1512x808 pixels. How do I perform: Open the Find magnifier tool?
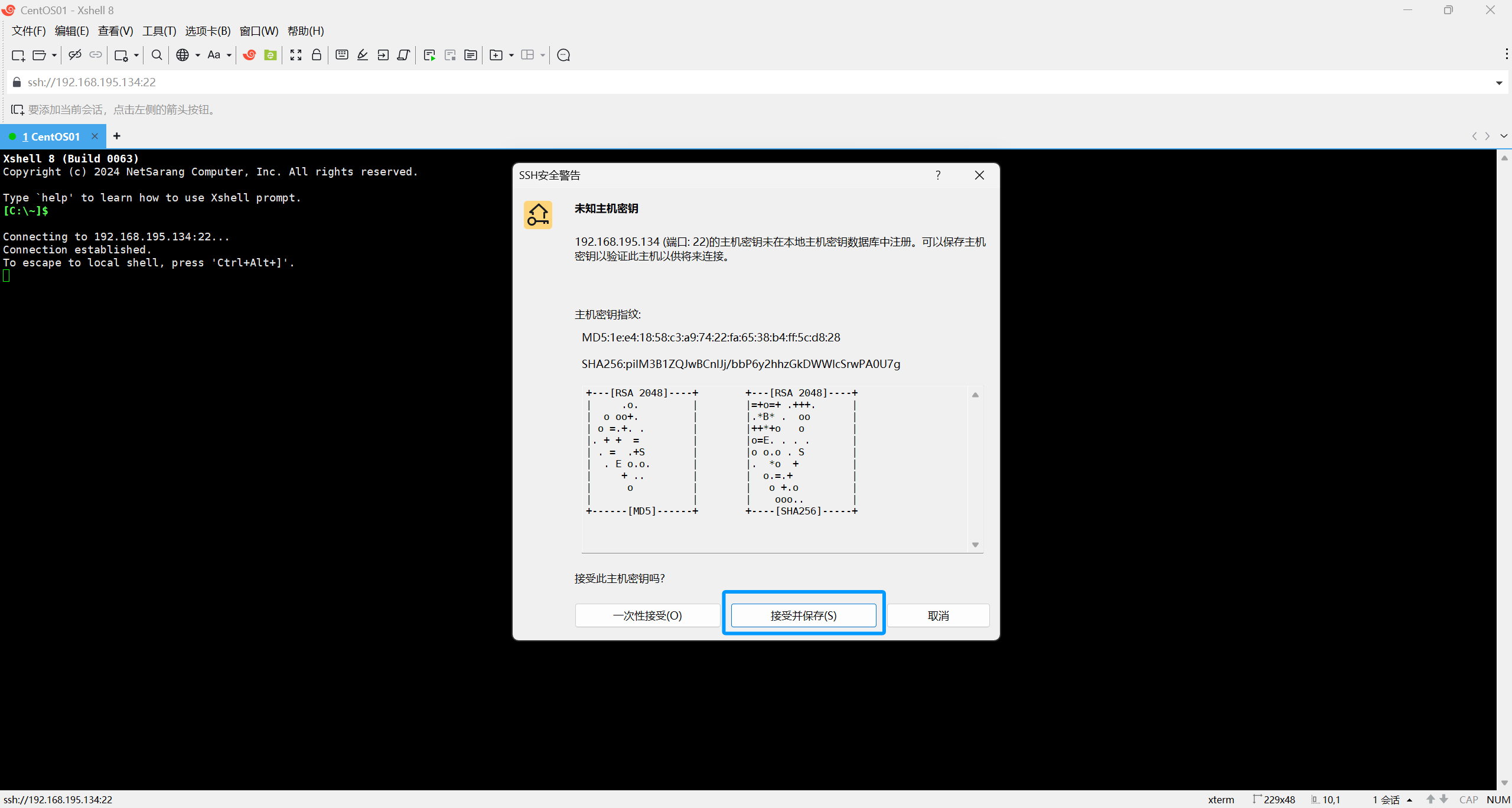pos(157,55)
